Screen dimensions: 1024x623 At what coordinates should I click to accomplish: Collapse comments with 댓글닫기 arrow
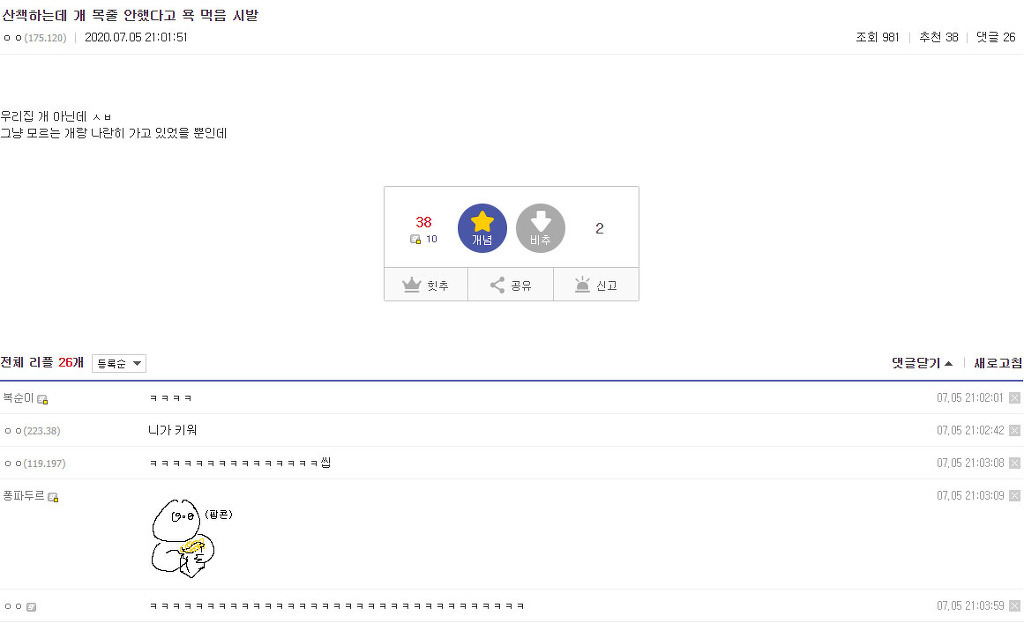[921, 363]
